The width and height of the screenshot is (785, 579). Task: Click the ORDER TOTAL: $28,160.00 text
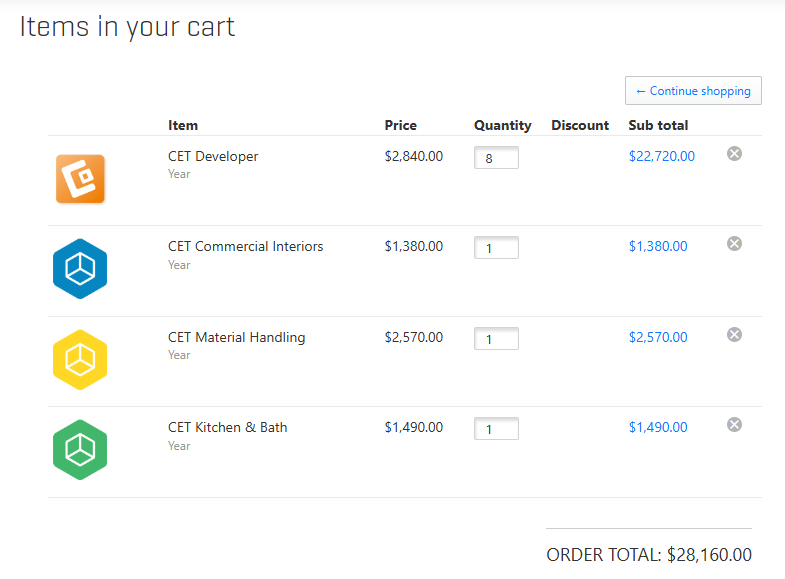[649, 554]
